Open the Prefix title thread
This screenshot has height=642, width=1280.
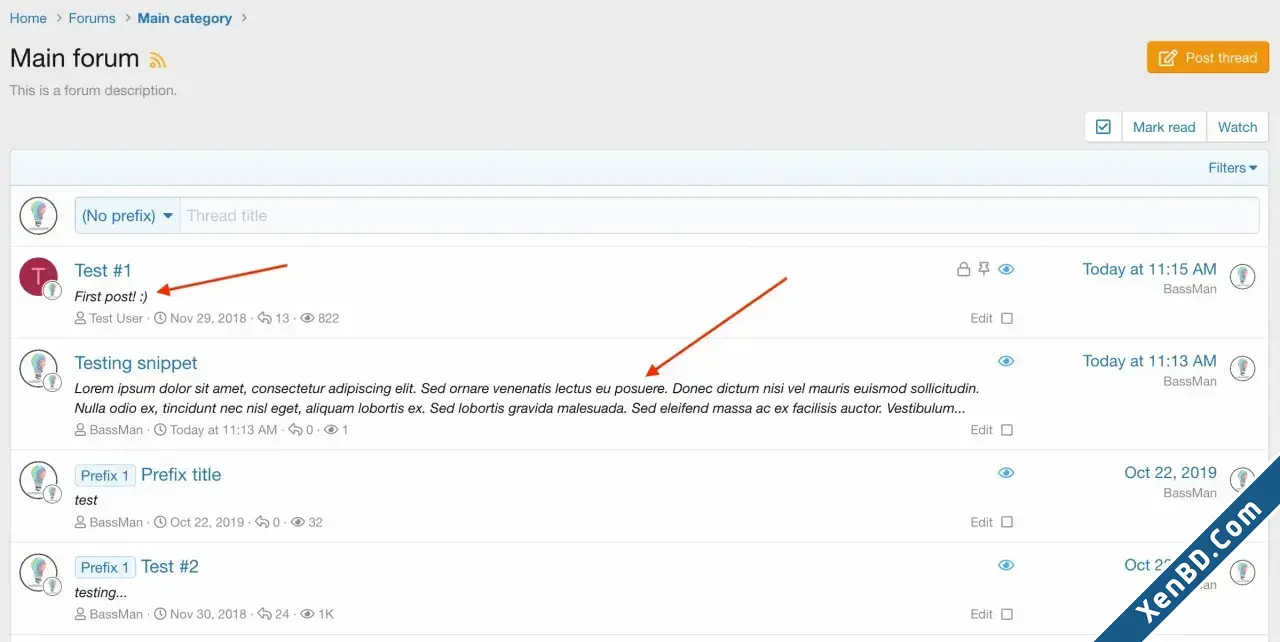click(181, 474)
